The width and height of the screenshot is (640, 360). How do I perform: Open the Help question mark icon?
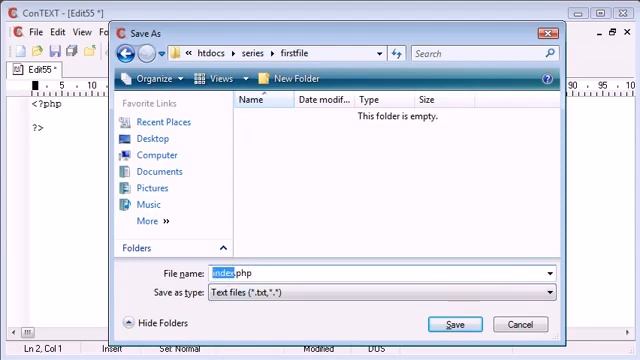pos(547,79)
